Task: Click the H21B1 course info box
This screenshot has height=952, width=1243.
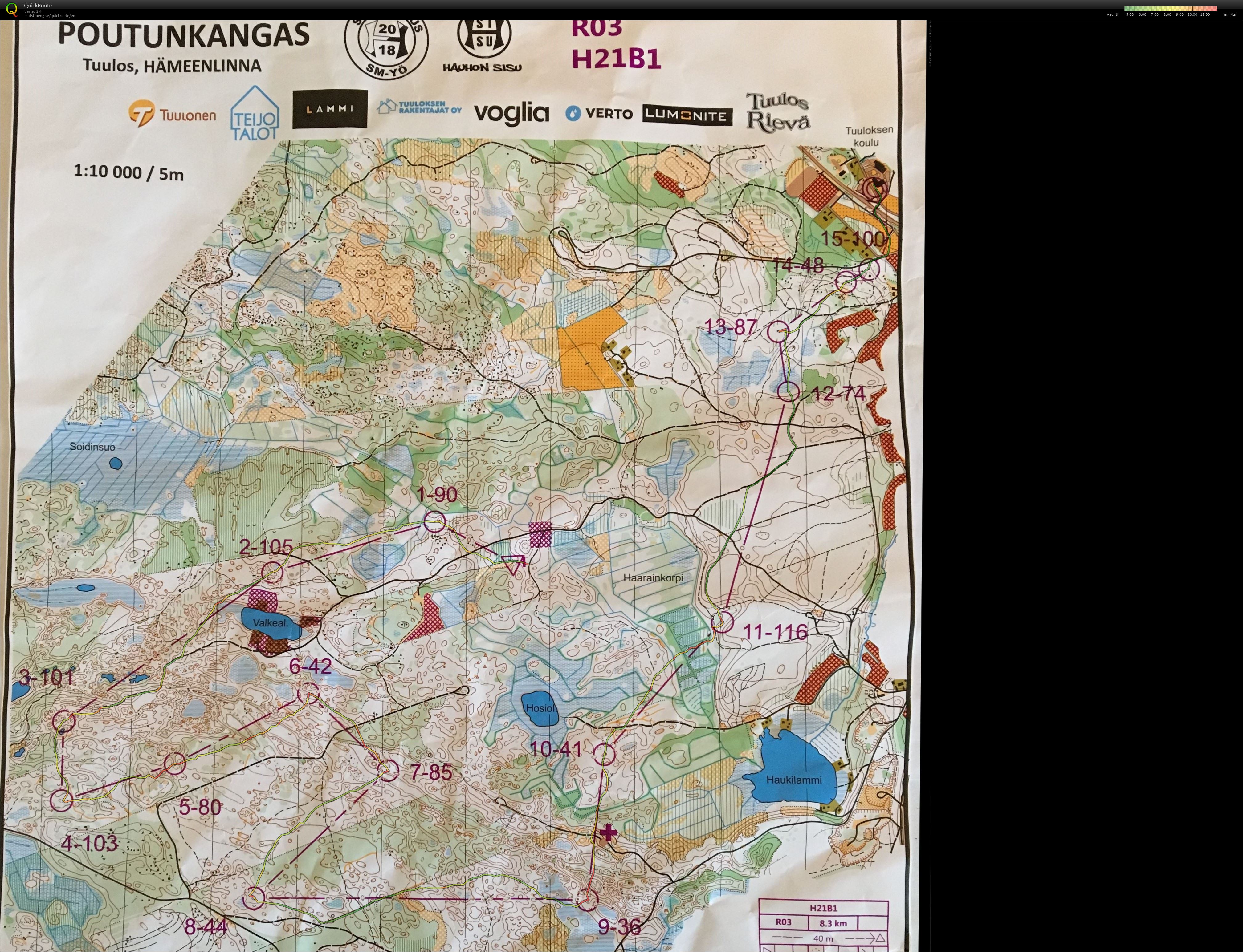Action: tap(823, 926)
